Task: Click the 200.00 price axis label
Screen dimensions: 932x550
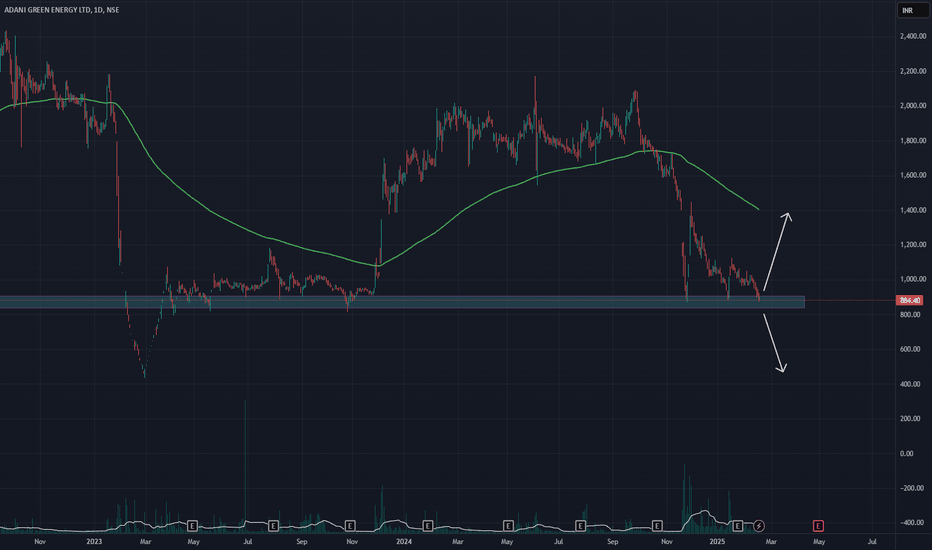Action: (x=910, y=419)
